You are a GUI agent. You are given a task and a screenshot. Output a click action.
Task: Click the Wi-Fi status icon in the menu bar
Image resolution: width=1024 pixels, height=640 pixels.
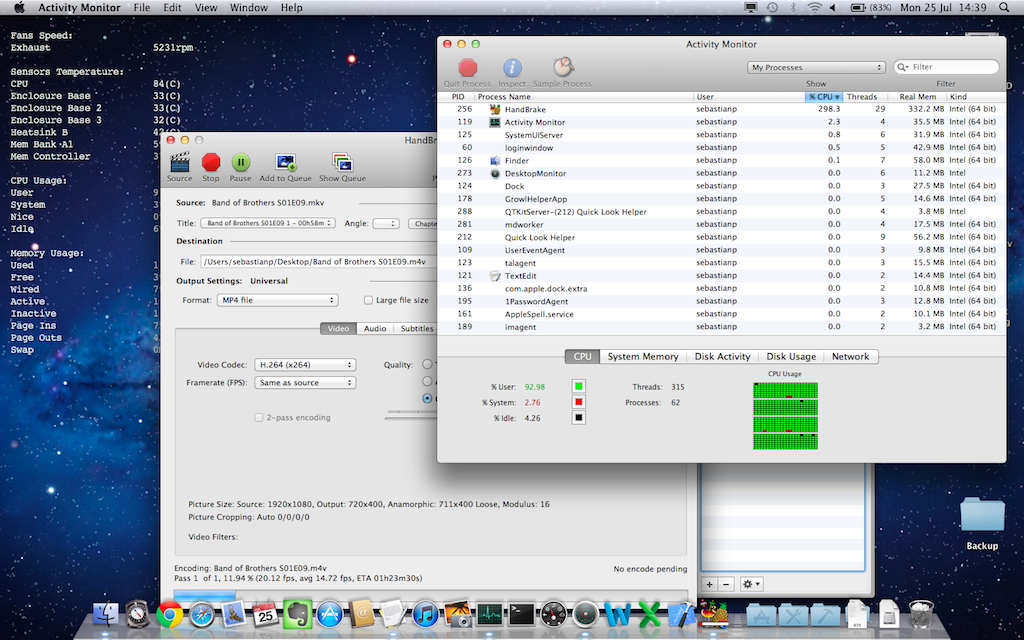(814, 8)
